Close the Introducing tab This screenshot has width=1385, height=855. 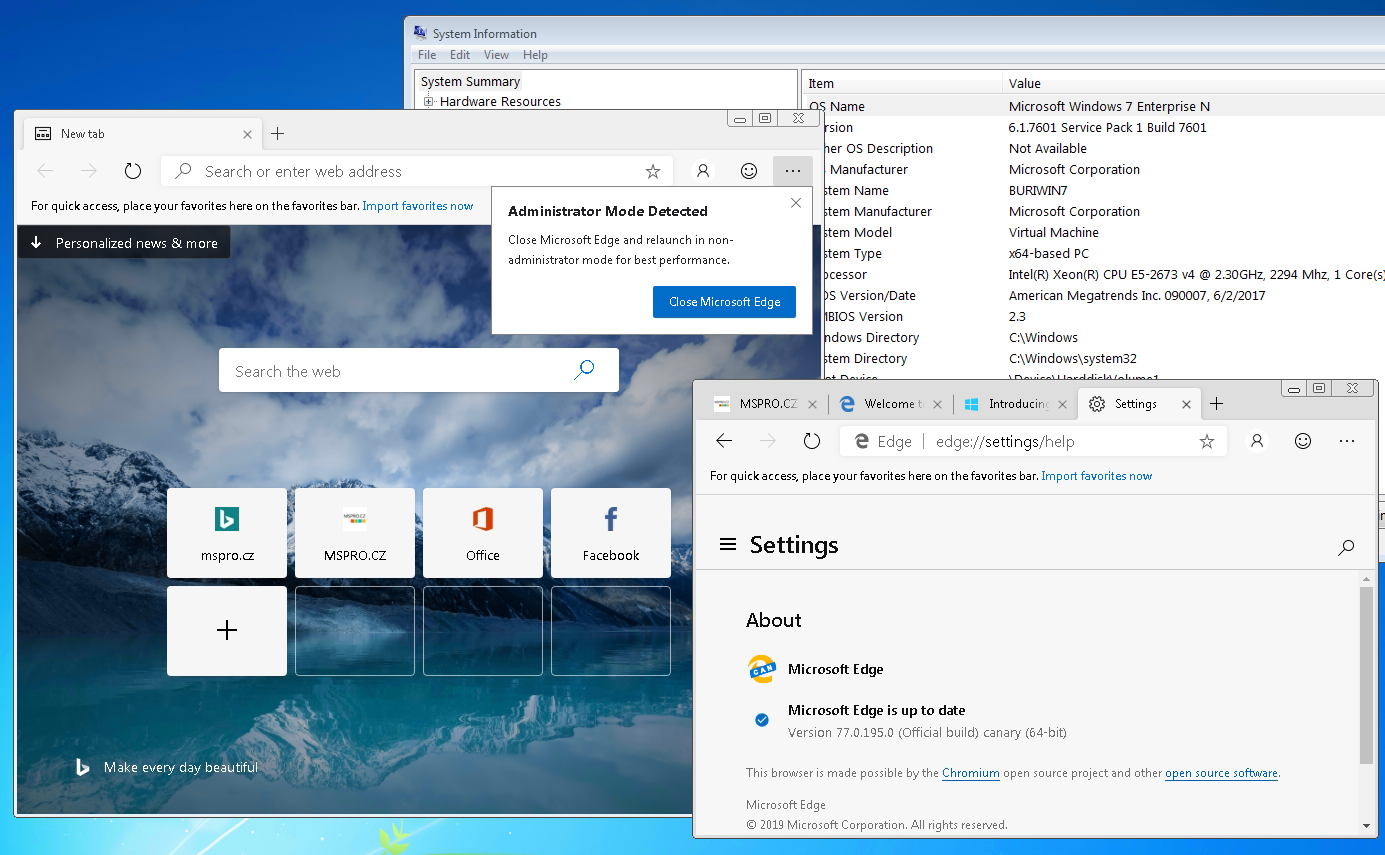pyautogui.click(x=1062, y=405)
